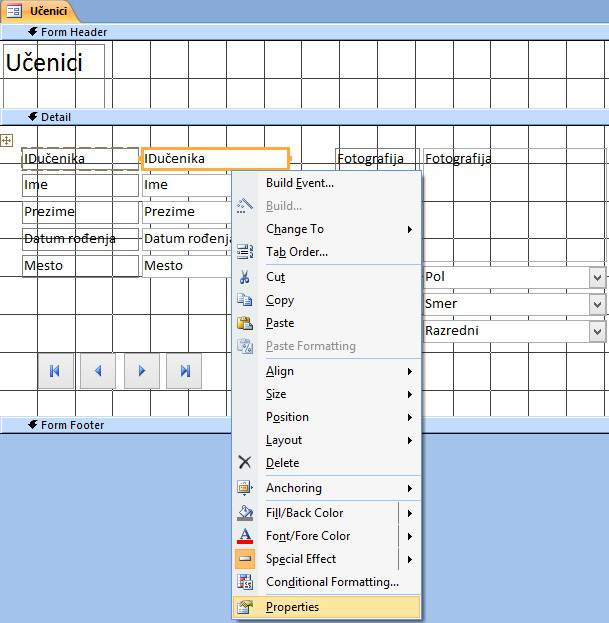Expand the Size submenu
This screenshot has height=623, width=609.
point(409,394)
